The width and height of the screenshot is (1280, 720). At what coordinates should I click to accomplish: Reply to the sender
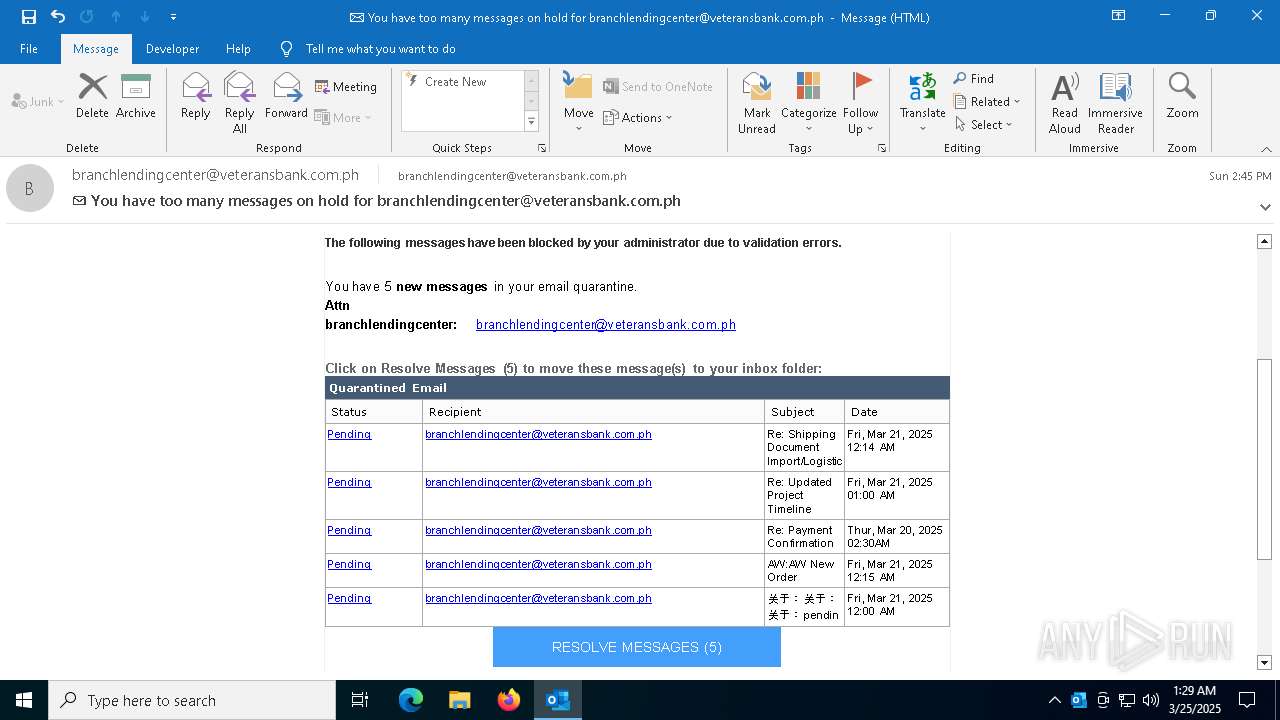tap(196, 96)
